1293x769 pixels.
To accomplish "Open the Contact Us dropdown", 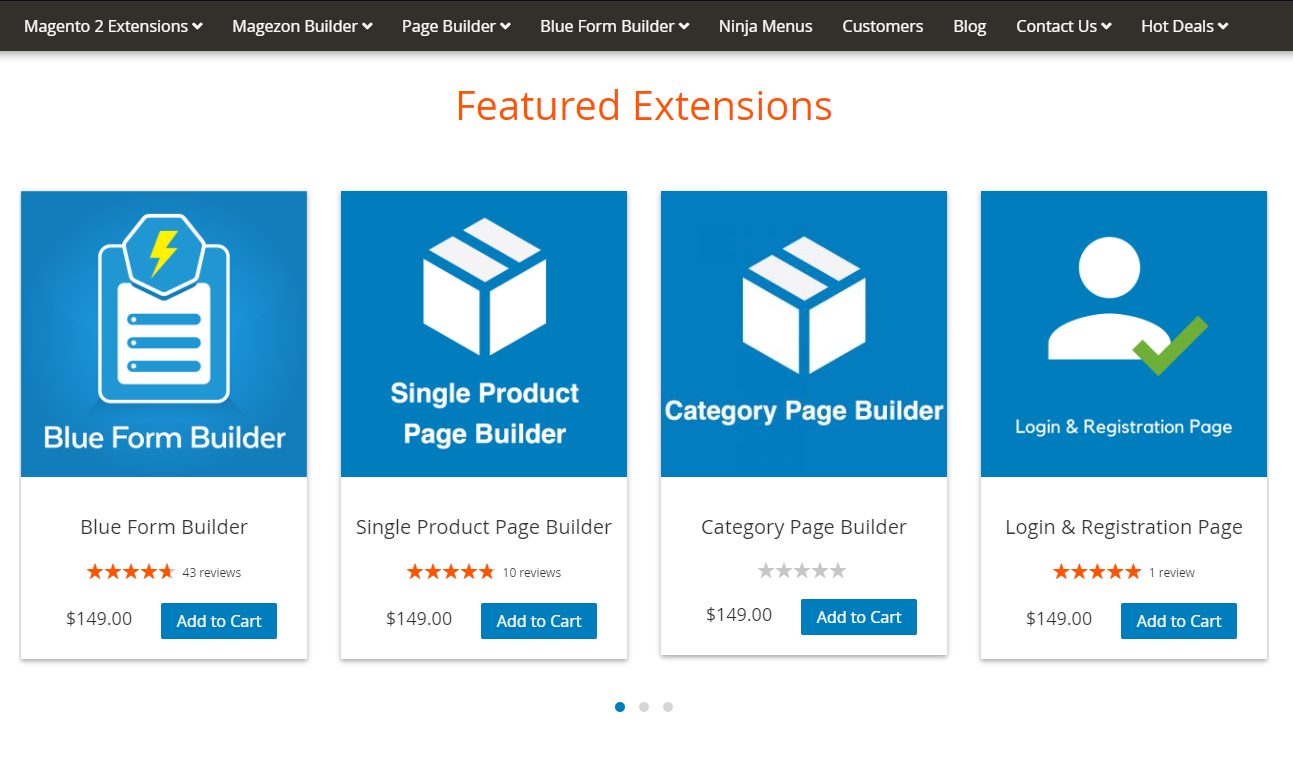I will tap(1063, 26).
